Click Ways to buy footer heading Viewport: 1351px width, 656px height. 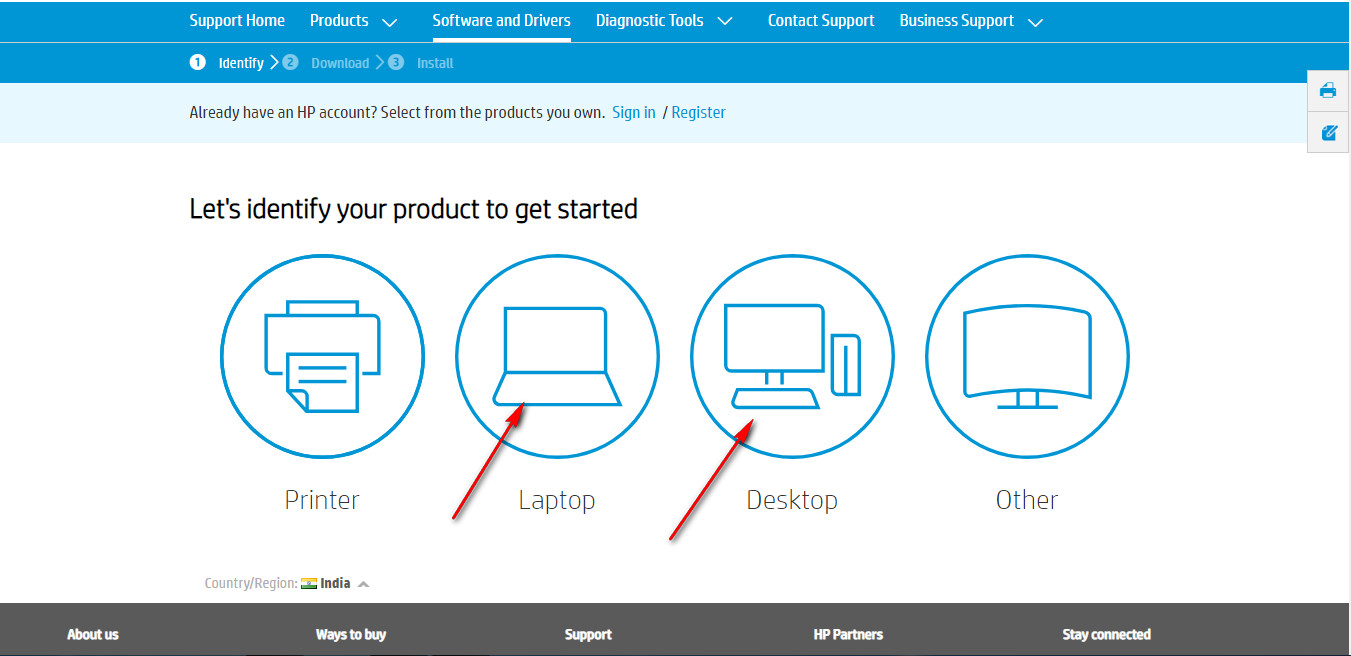(x=351, y=635)
